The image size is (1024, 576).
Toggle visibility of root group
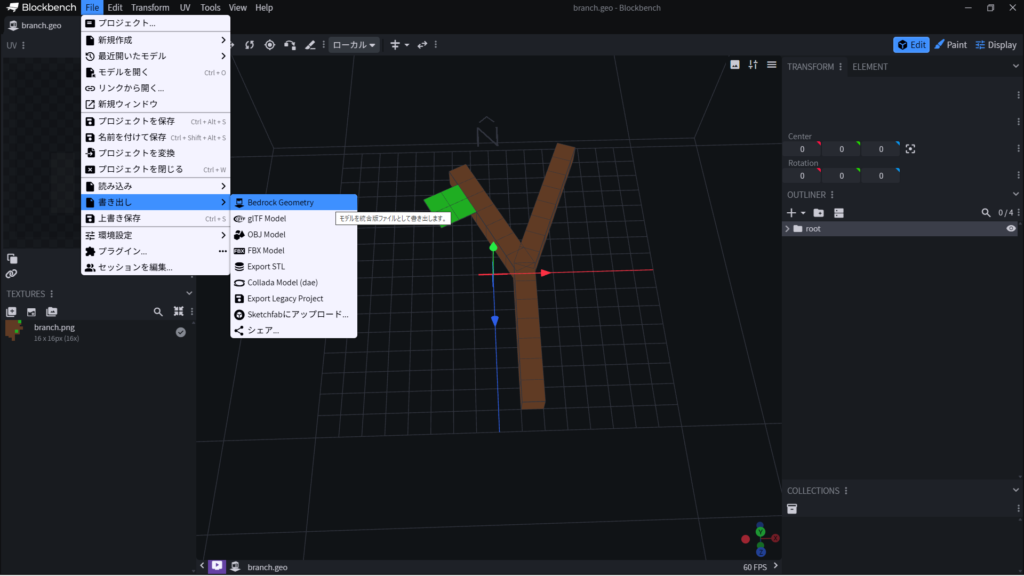click(x=1011, y=229)
